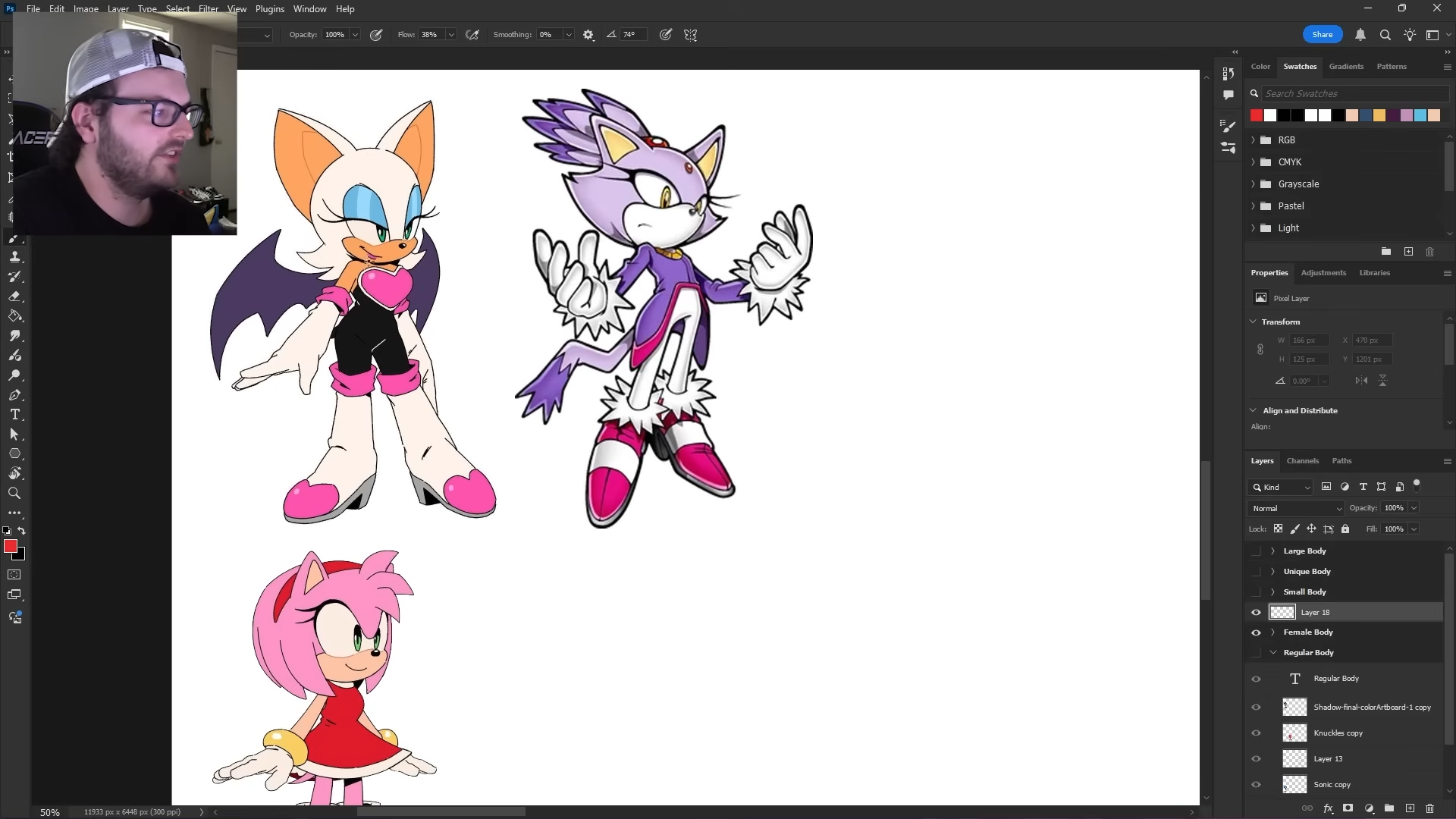The width and height of the screenshot is (1456, 819).
Task: Open brush smoothing options gear
Action: [x=588, y=35]
